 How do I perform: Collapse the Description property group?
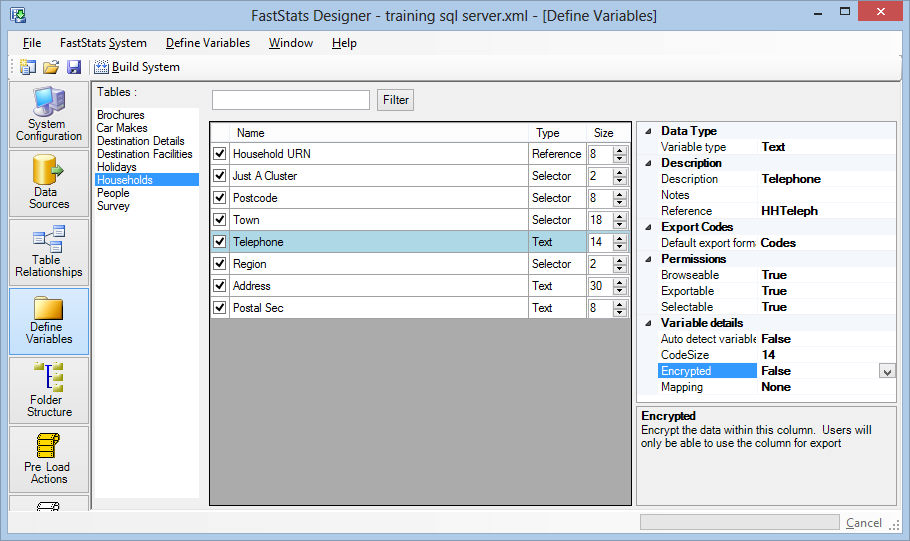click(648, 163)
